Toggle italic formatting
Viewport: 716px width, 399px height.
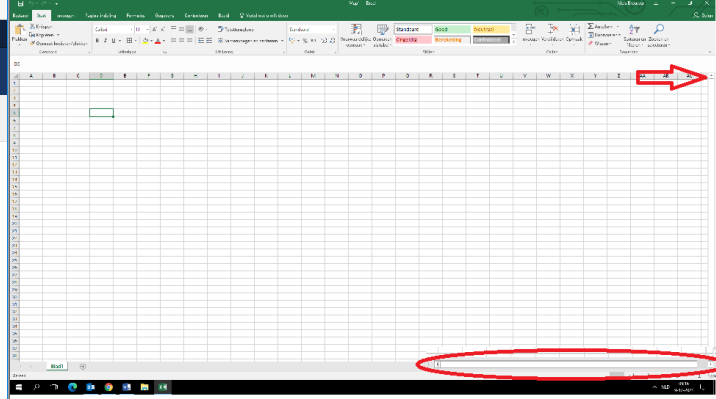pyautogui.click(x=105, y=41)
